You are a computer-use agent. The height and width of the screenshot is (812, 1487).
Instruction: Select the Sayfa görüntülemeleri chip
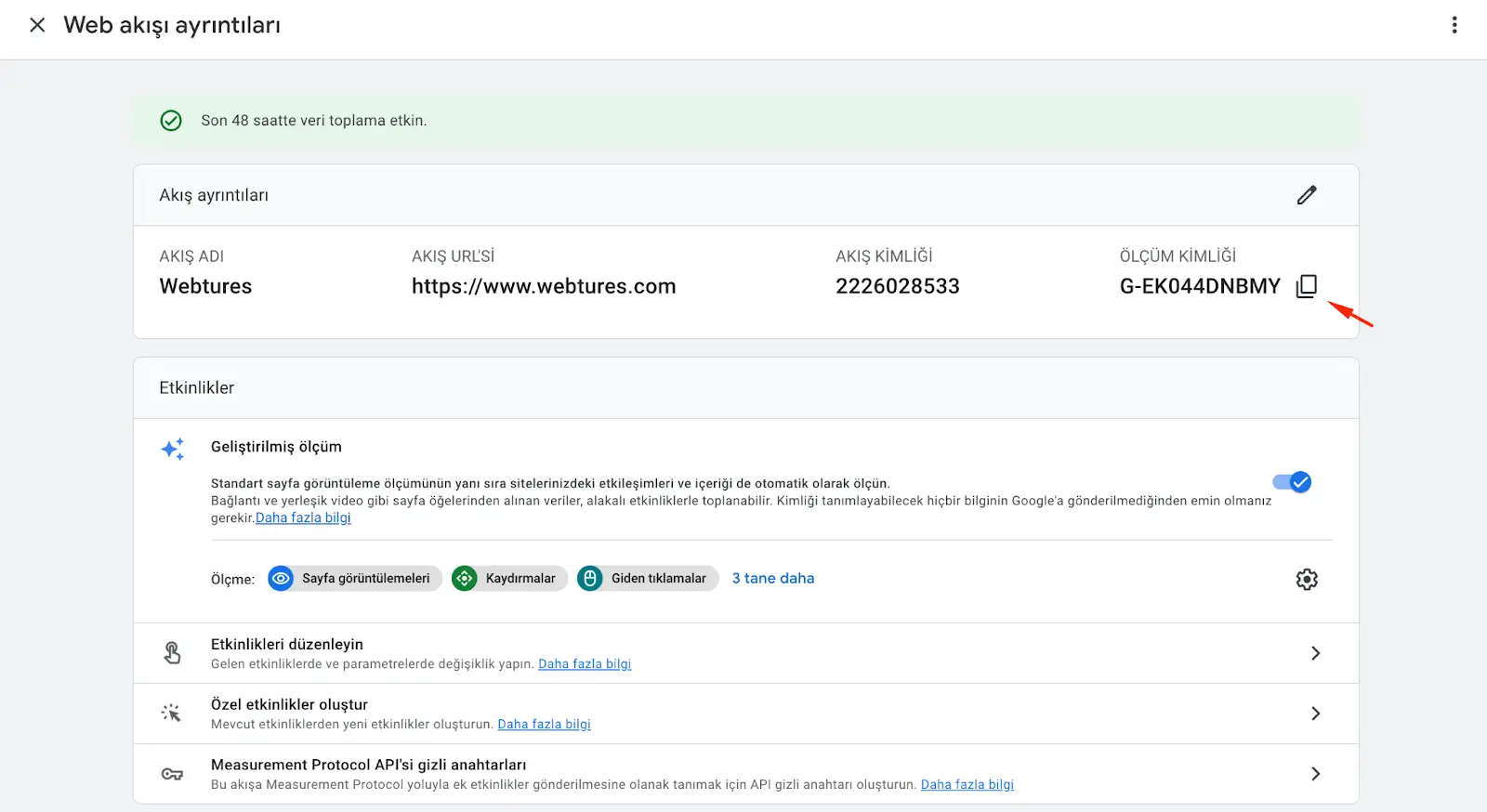tap(355, 578)
